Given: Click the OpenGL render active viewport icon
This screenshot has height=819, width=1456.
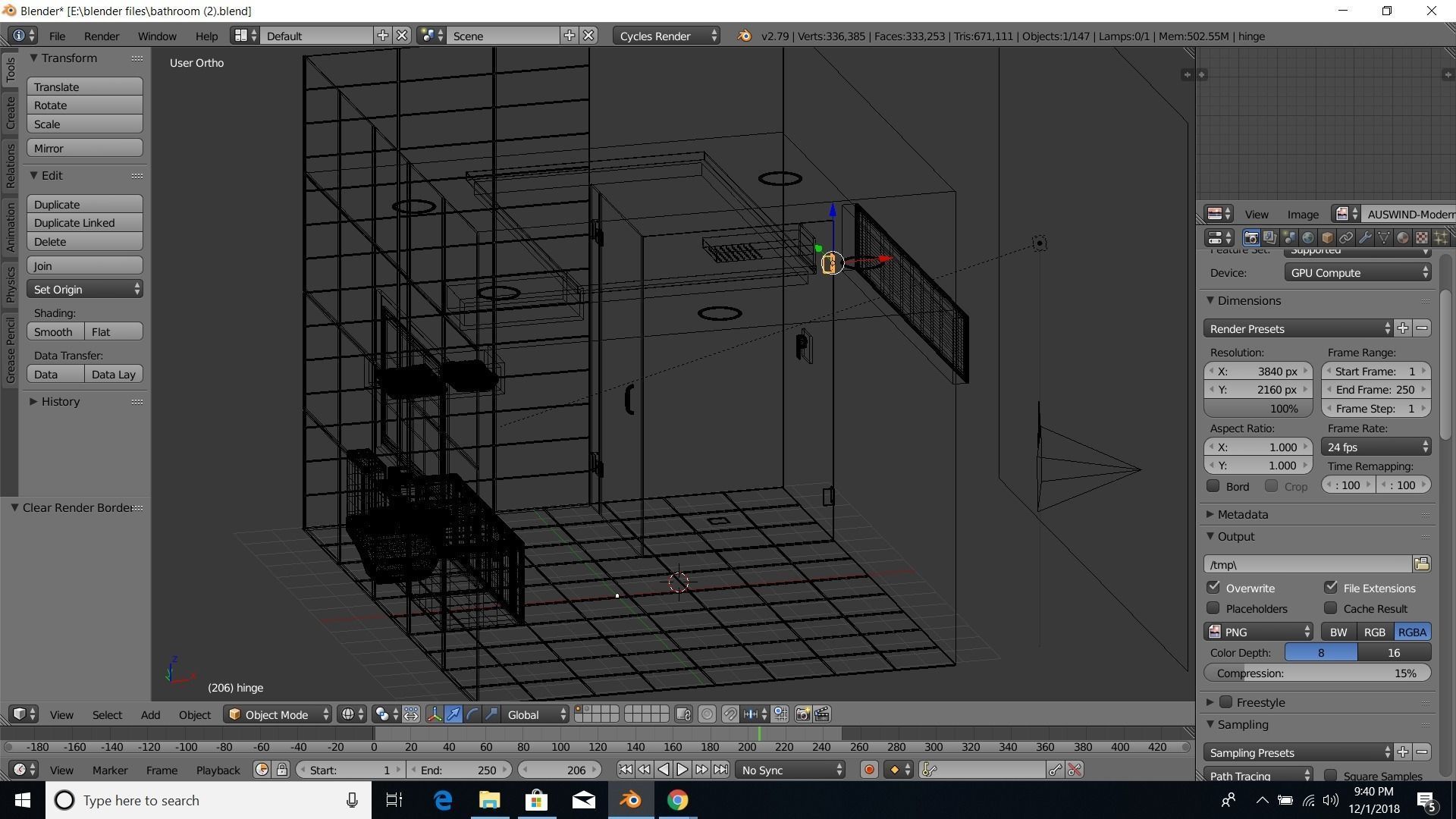Looking at the screenshot, I should point(803,714).
